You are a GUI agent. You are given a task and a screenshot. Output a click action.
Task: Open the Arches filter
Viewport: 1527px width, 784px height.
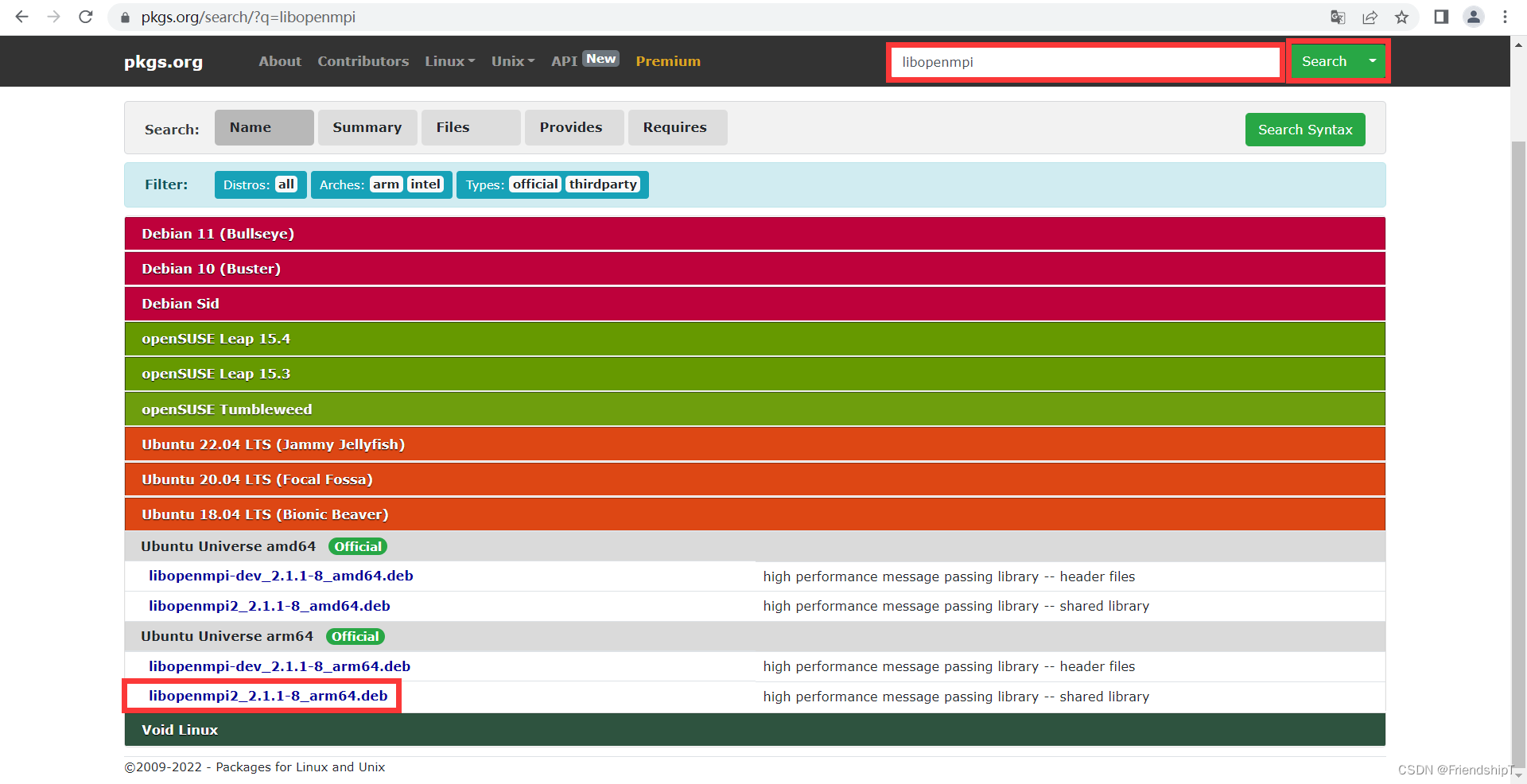coord(381,184)
